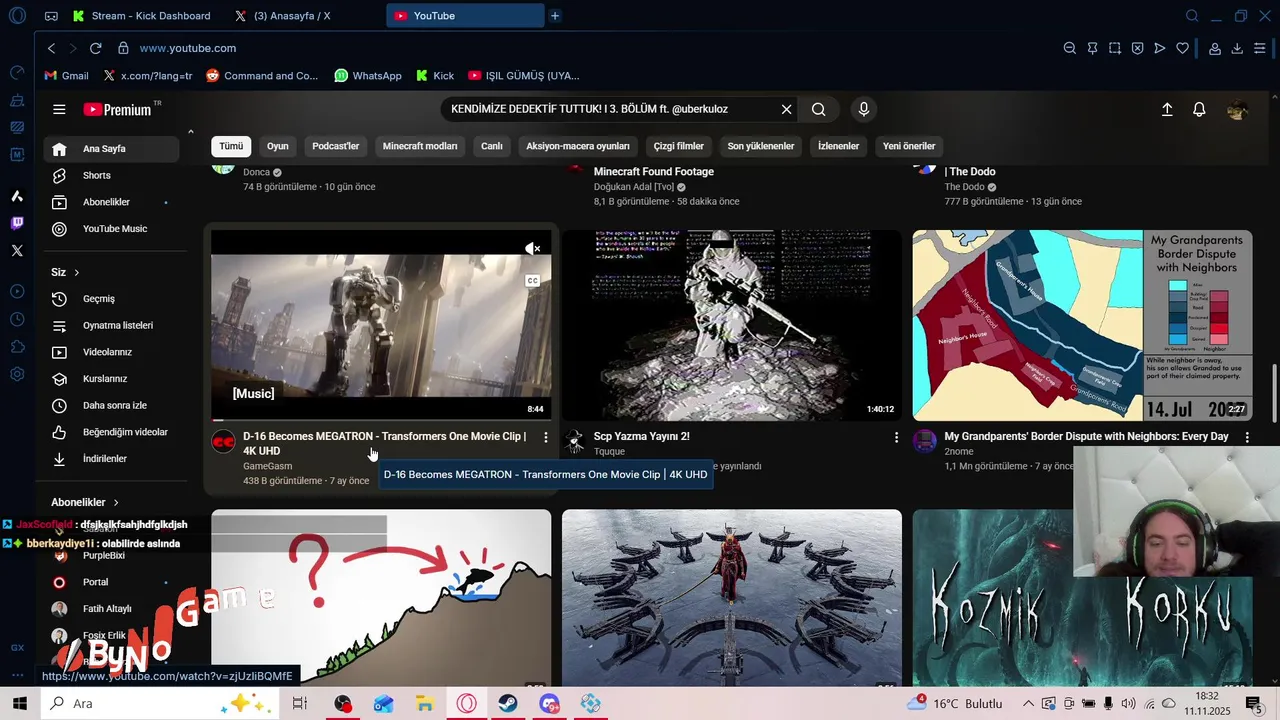Expand the Siz section chevron
Screen dimensions: 1280x720
pos(76,272)
